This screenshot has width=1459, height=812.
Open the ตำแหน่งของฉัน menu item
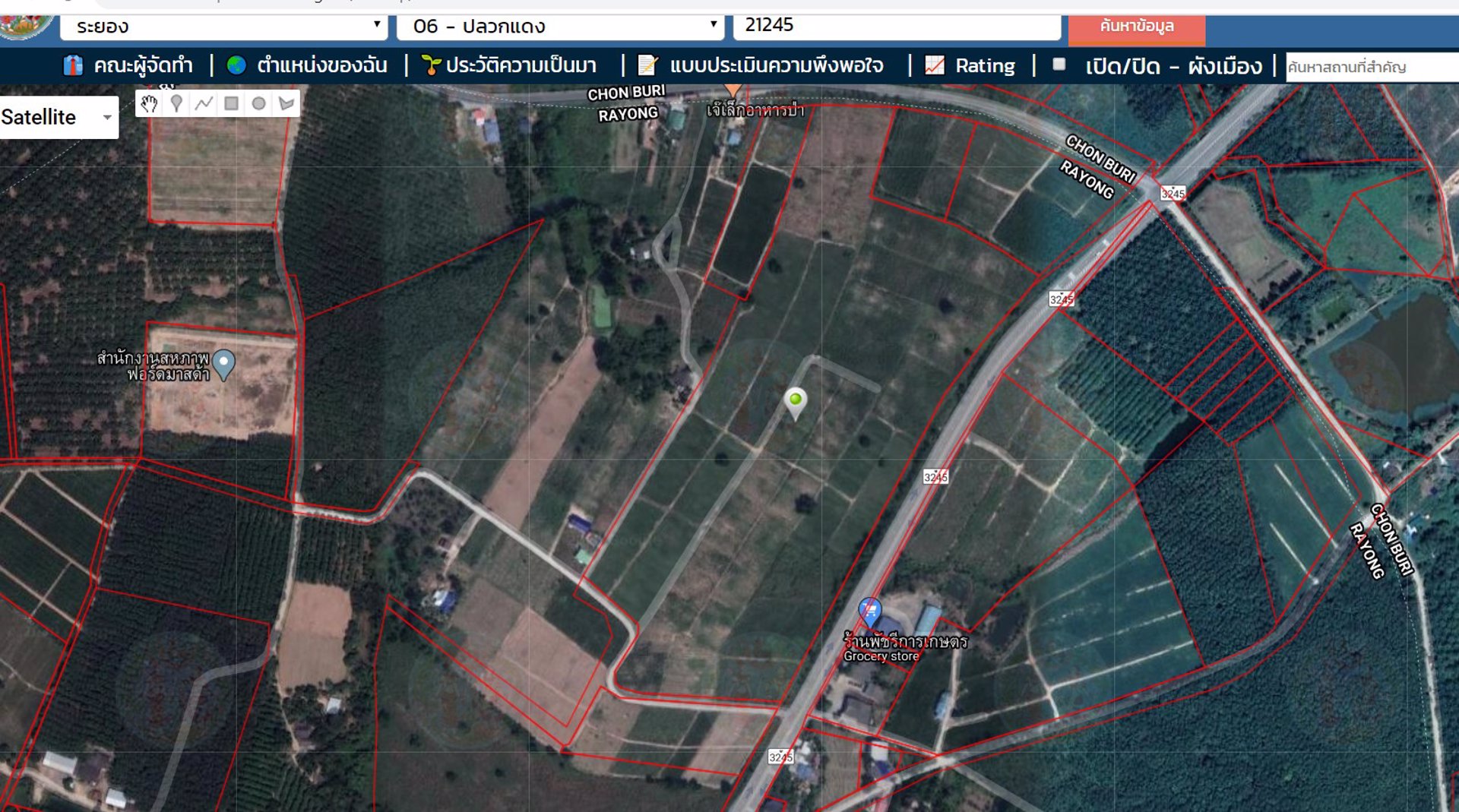coord(308,66)
